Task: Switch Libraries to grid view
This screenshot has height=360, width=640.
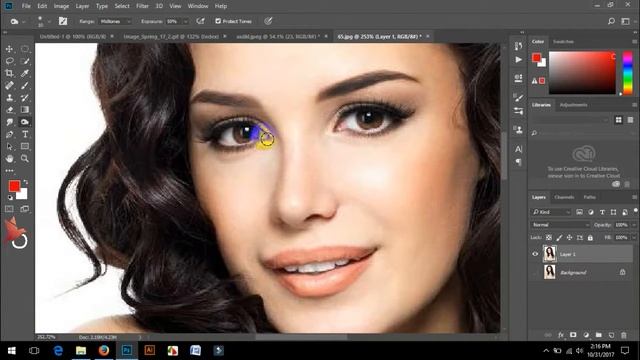Action: pyautogui.click(x=619, y=120)
